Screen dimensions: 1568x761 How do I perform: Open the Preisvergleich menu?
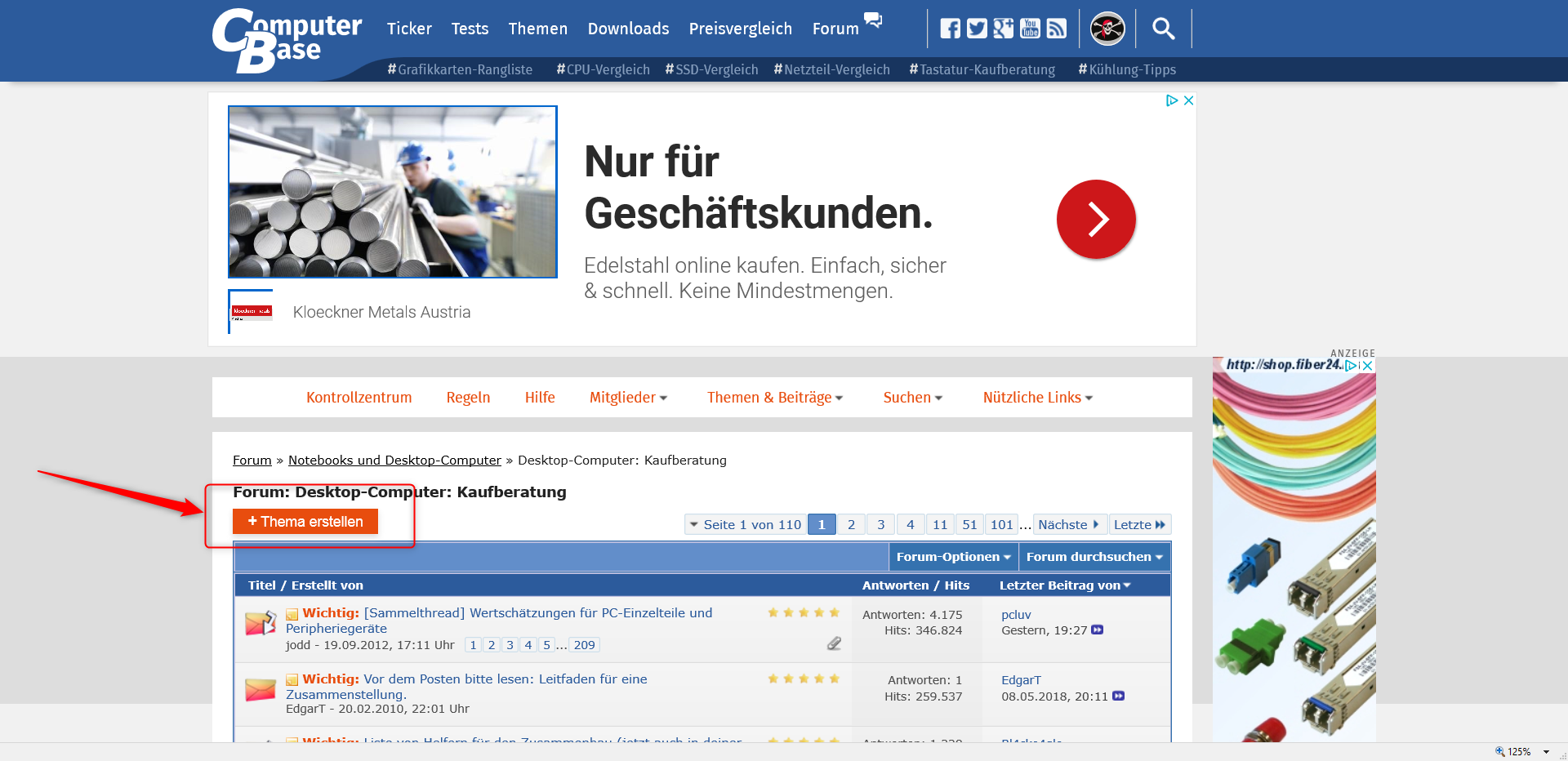click(x=740, y=29)
